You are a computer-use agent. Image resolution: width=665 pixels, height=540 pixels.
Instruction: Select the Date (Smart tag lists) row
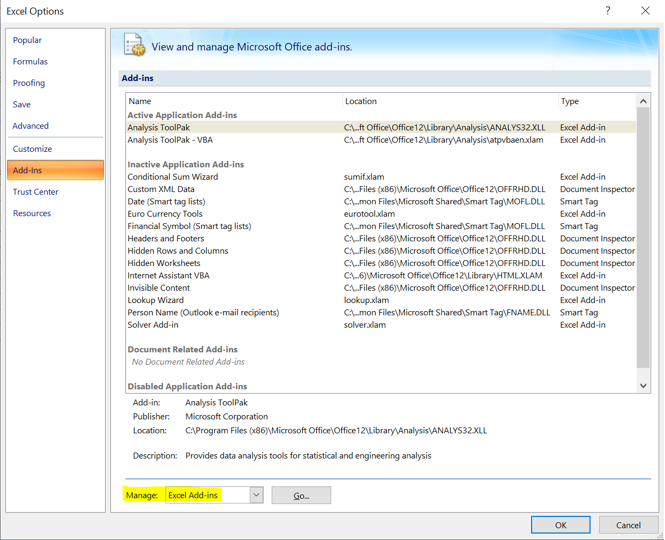[x=381, y=201]
